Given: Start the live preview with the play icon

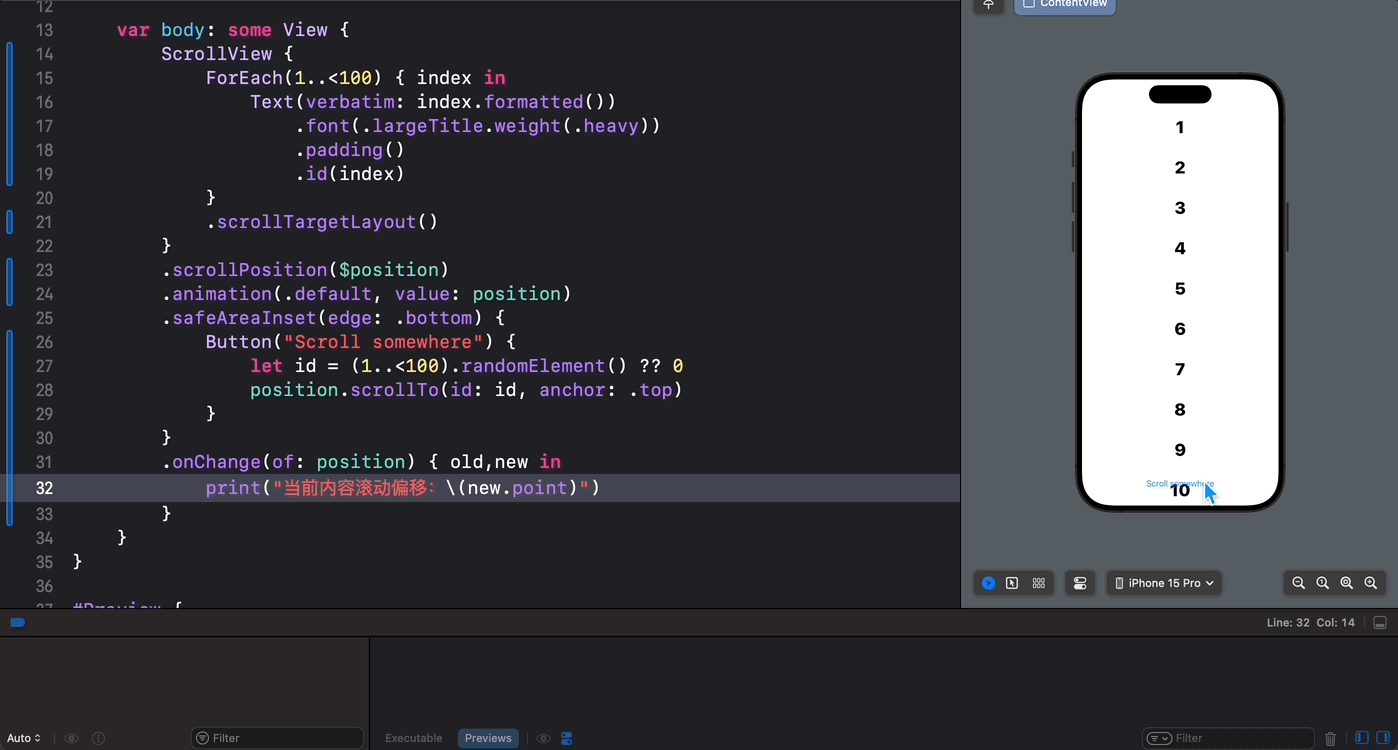Looking at the screenshot, I should pyautogui.click(x=988, y=583).
